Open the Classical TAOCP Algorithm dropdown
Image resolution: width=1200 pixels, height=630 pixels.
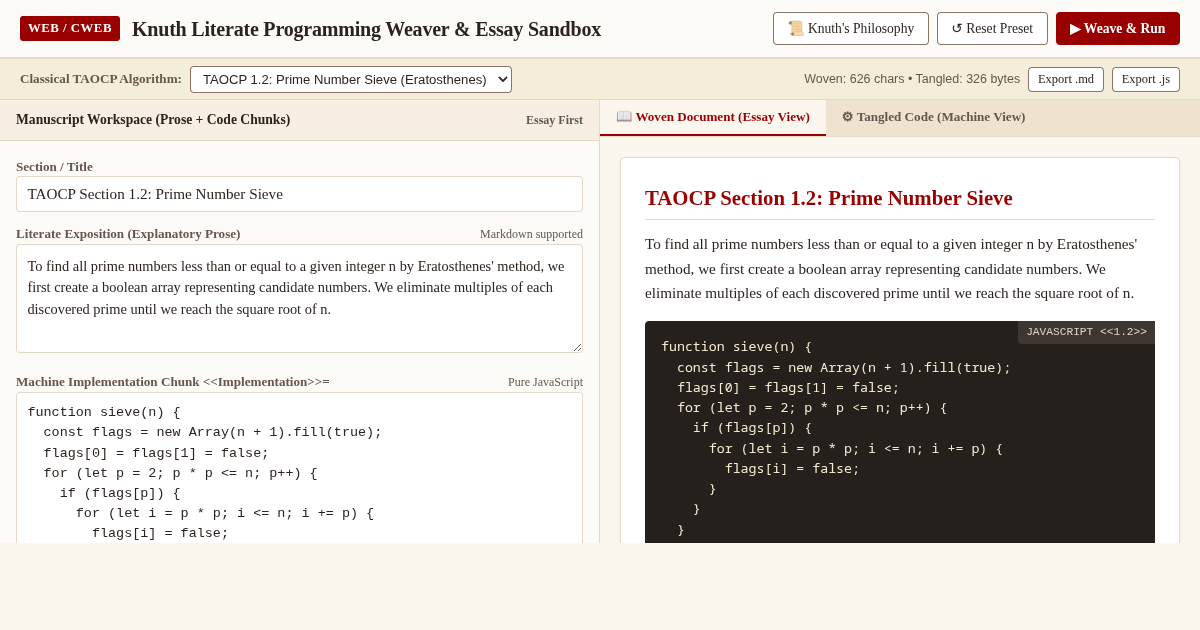tap(351, 79)
